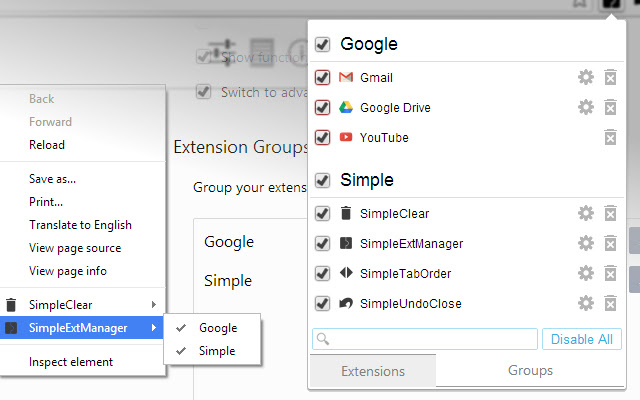Image resolution: width=640 pixels, height=400 pixels.
Task: Open settings gear for Gmail
Action: click(x=586, y=77)
